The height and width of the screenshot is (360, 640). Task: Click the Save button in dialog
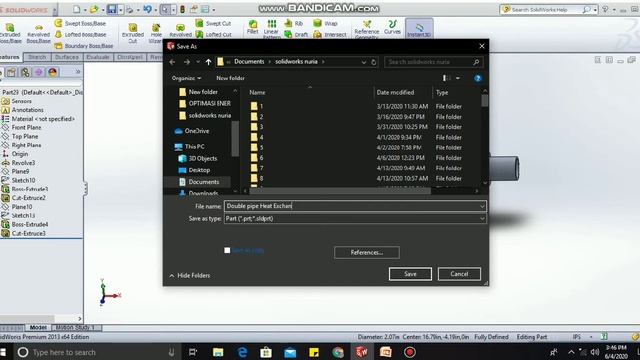[410, 274]
